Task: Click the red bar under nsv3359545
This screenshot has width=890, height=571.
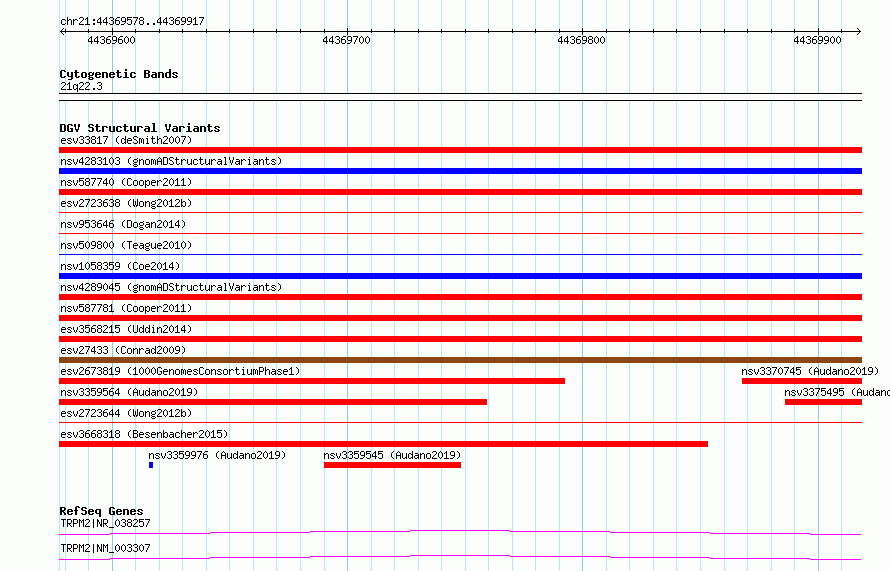Action: coord(392,465)
